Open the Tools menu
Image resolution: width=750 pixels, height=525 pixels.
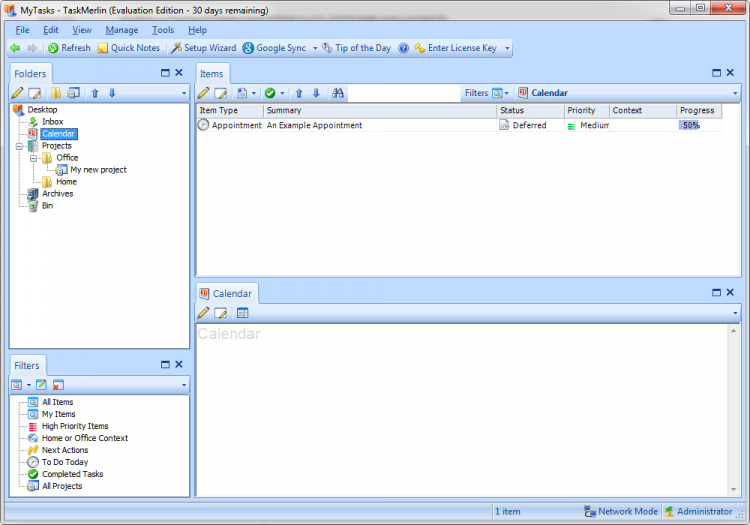coord(163,30)
